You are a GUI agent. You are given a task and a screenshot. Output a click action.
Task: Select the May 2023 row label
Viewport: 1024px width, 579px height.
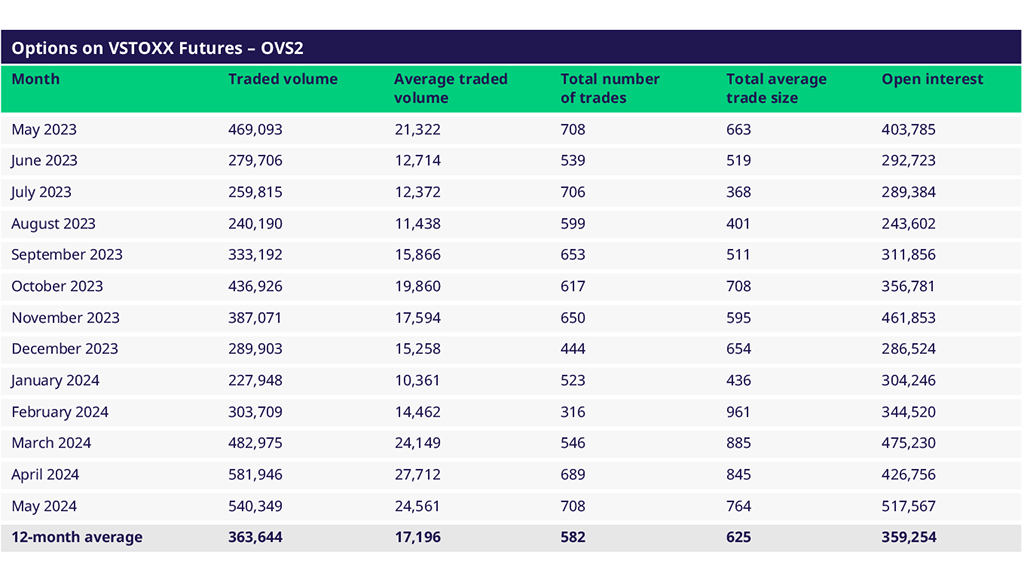click(x=44, y=129)
